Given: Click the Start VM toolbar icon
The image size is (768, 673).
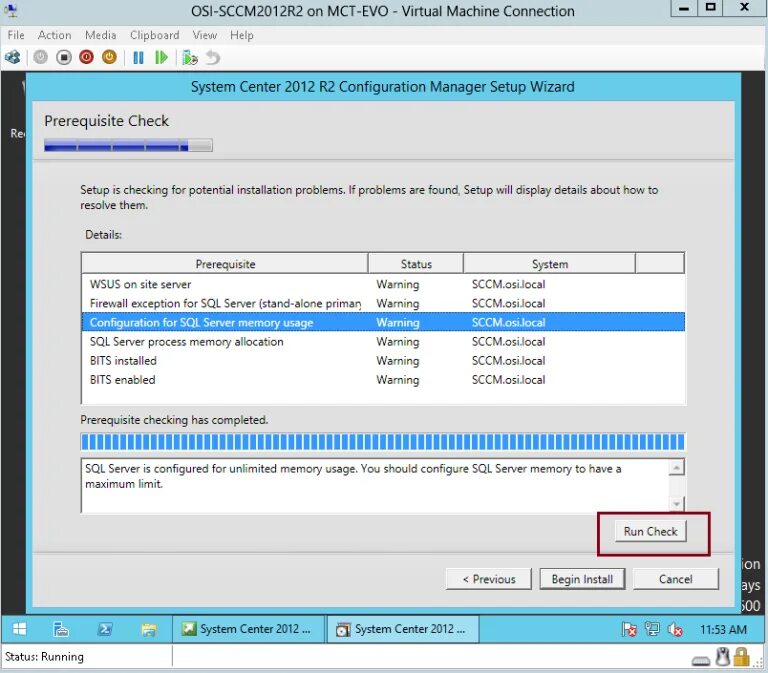Looking at the screenshot, I should (41, 57).
